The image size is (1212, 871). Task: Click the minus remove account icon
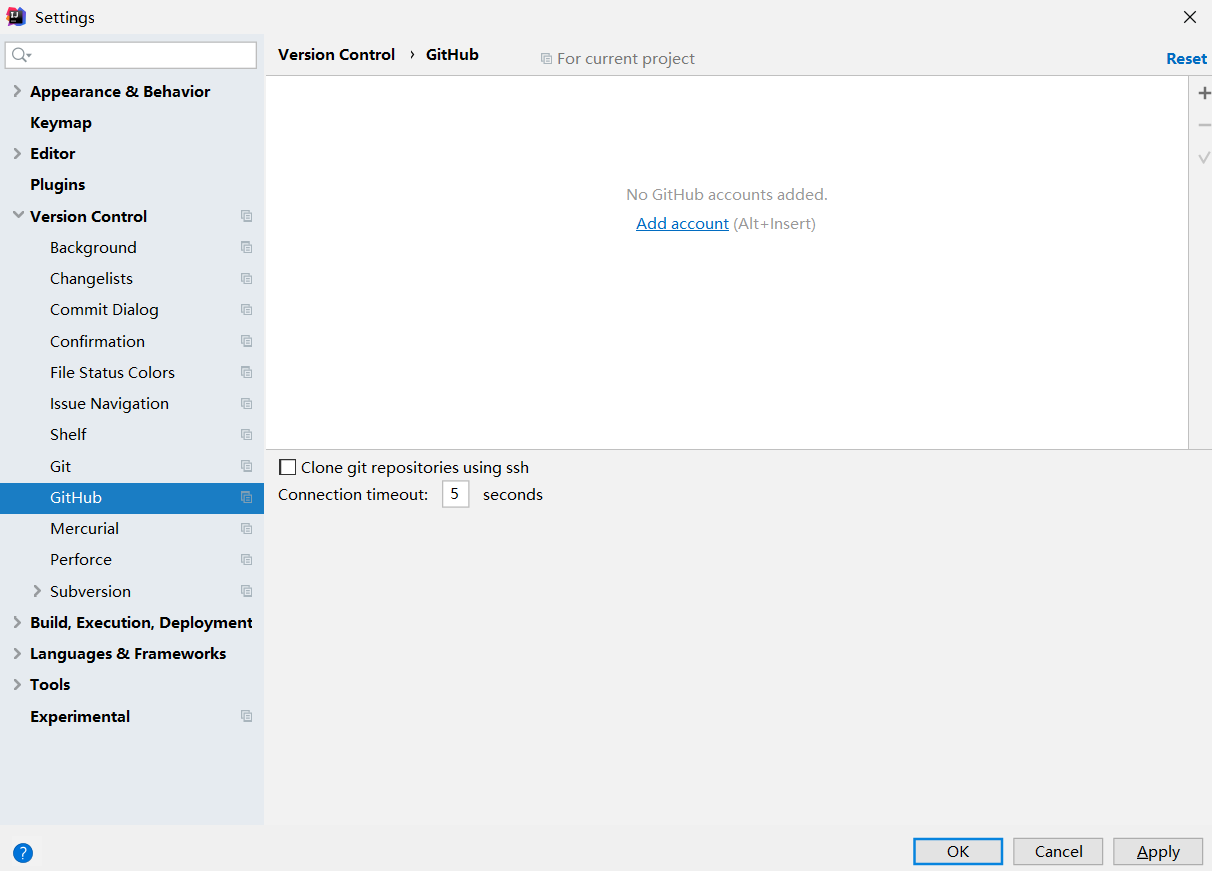click(1204, 125)
